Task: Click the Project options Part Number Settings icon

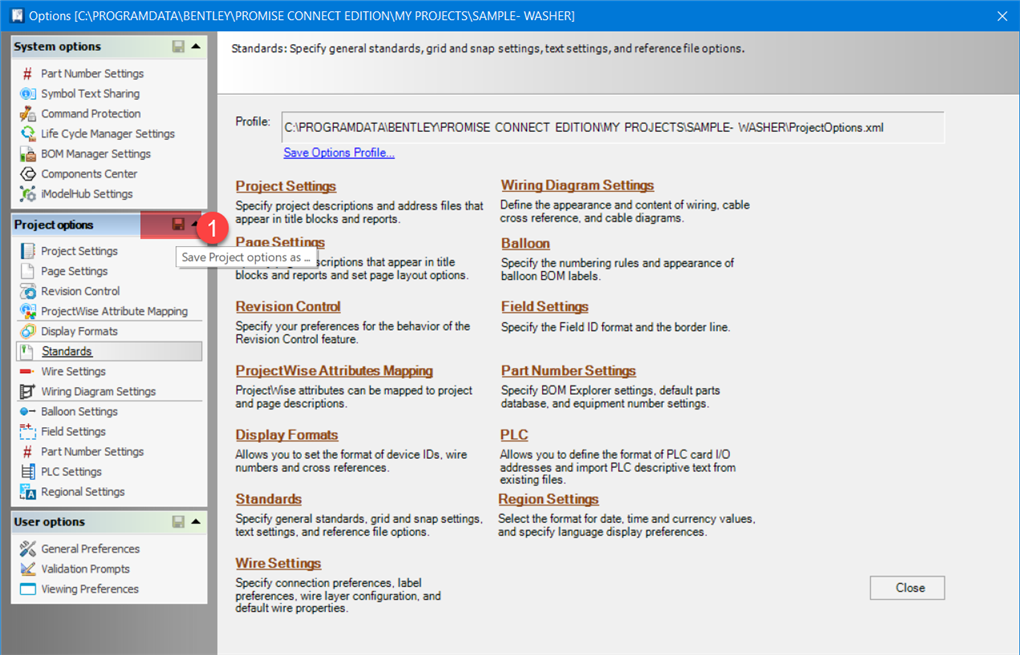Action: (x=27, y=452)
